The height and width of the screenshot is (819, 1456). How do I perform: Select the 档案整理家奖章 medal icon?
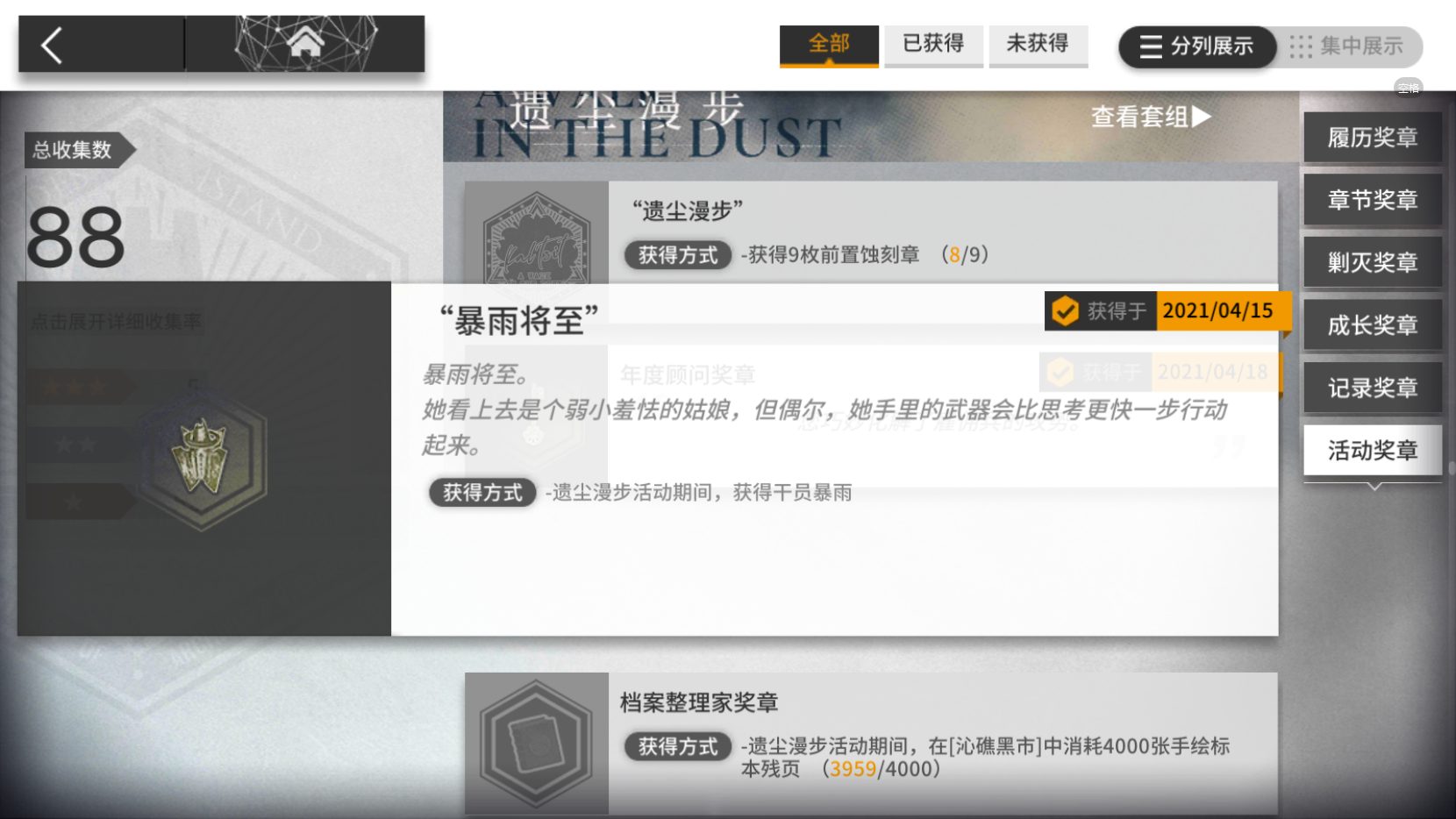click(x=536, y=744)
